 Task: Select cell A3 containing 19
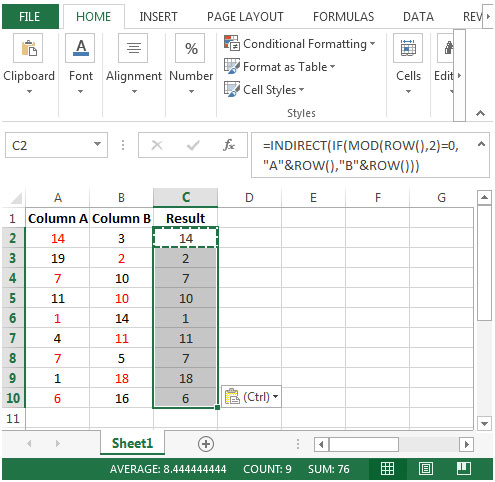point(58,258)
